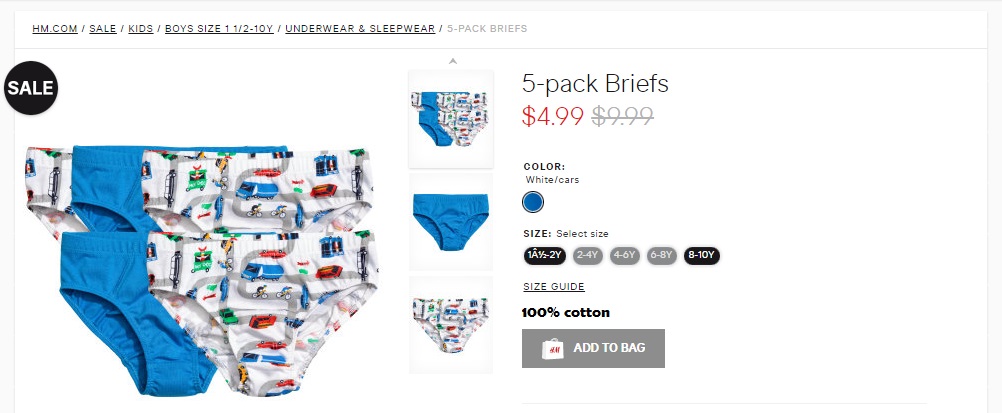Navigate to Kids breadcrumb

coord(140,28)
